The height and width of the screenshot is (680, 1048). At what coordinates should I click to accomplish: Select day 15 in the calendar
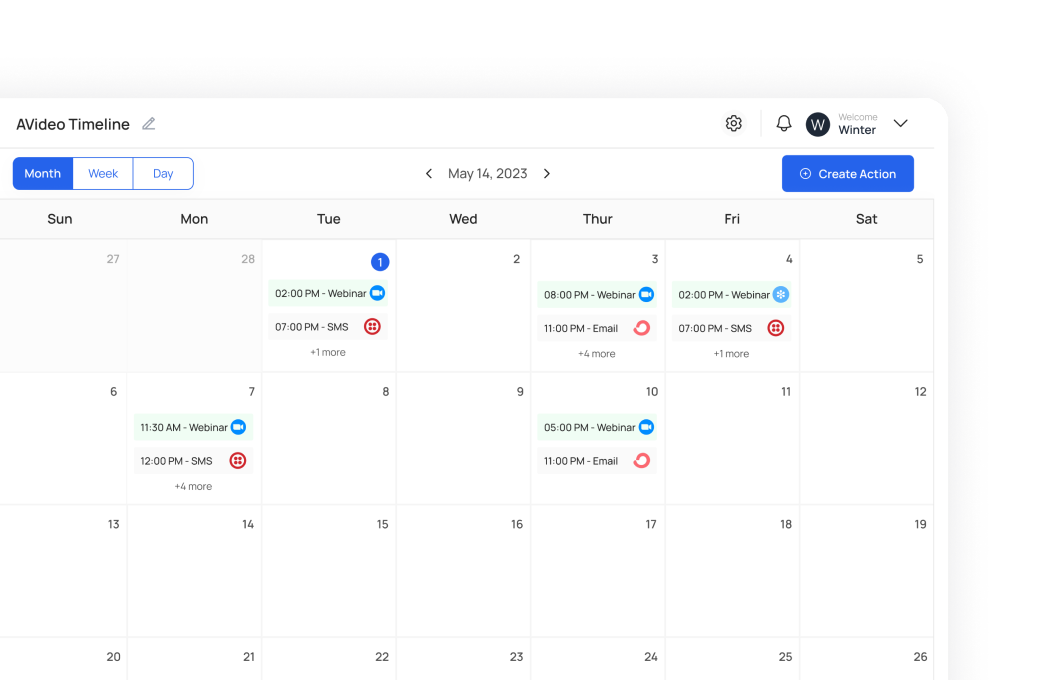coord(382,524)
